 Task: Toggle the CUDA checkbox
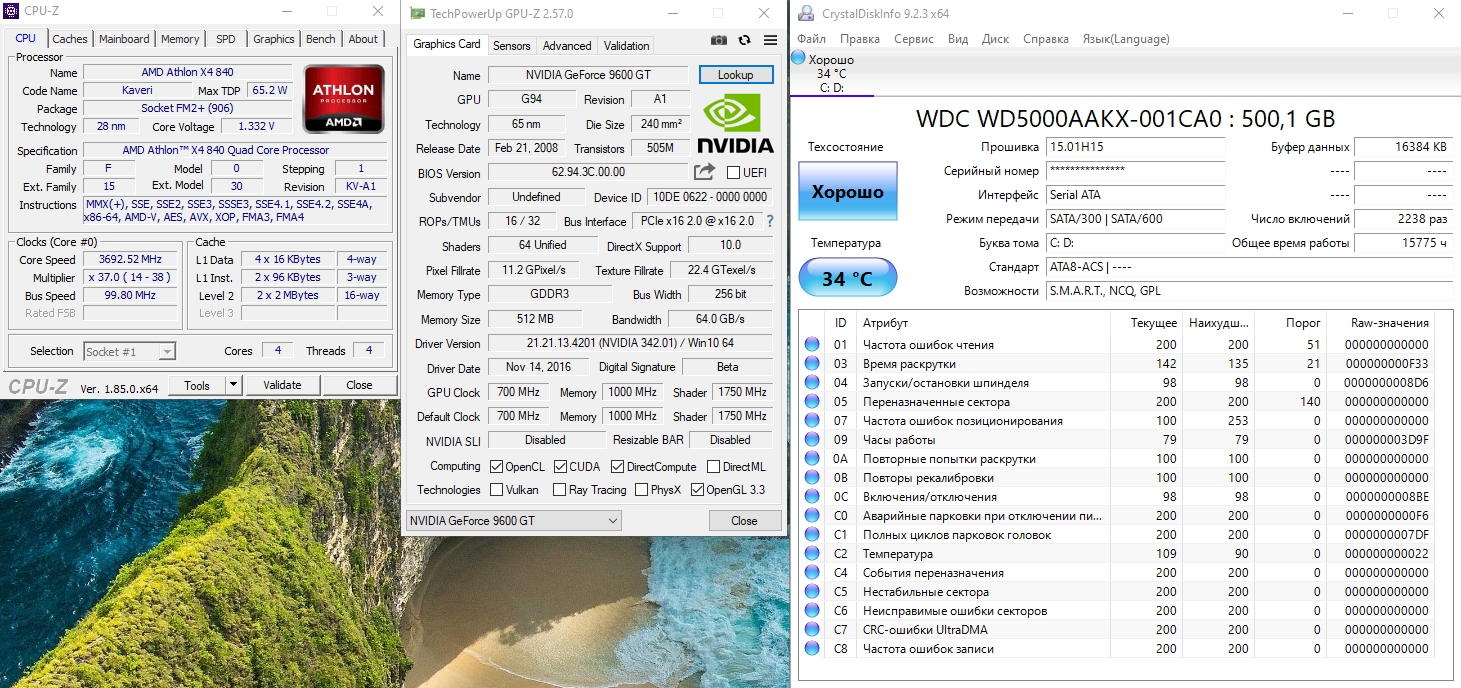(561, 467)
